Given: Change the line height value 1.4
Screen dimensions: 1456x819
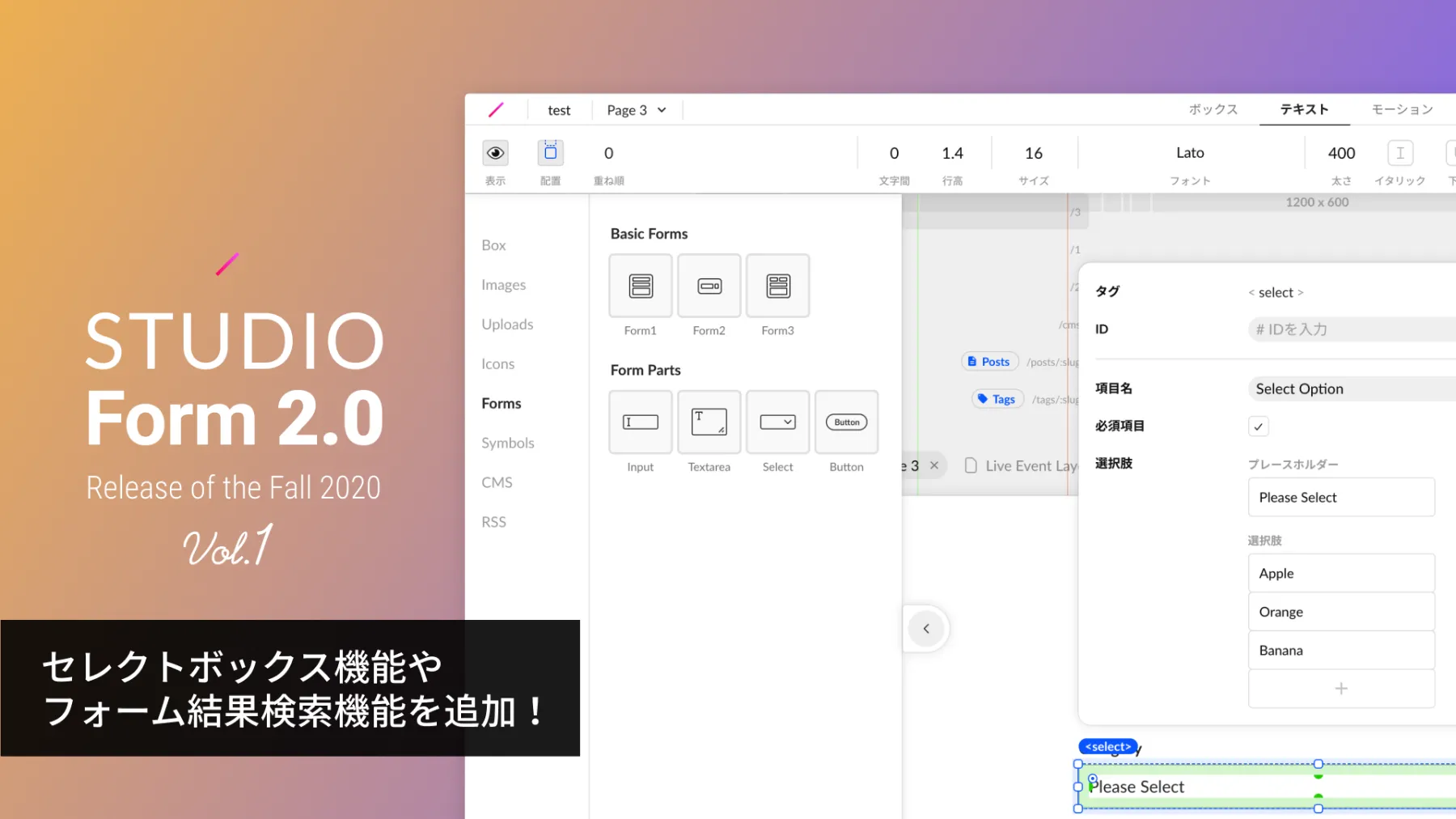Looking at the screenshot, I should [x=953, y=153].
